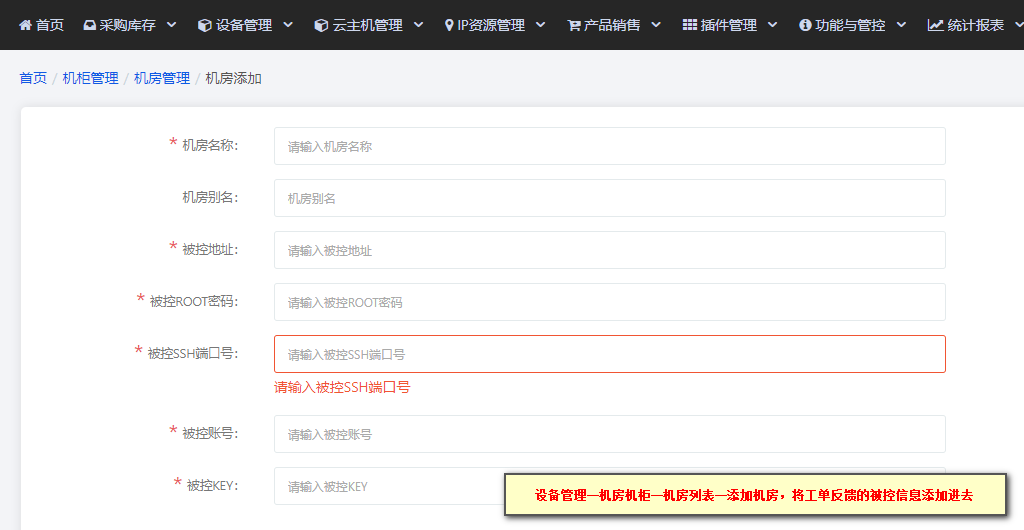1024x530 pixels.
Task: Open the 产品销售 menu
Action: [x=614, y=25]
